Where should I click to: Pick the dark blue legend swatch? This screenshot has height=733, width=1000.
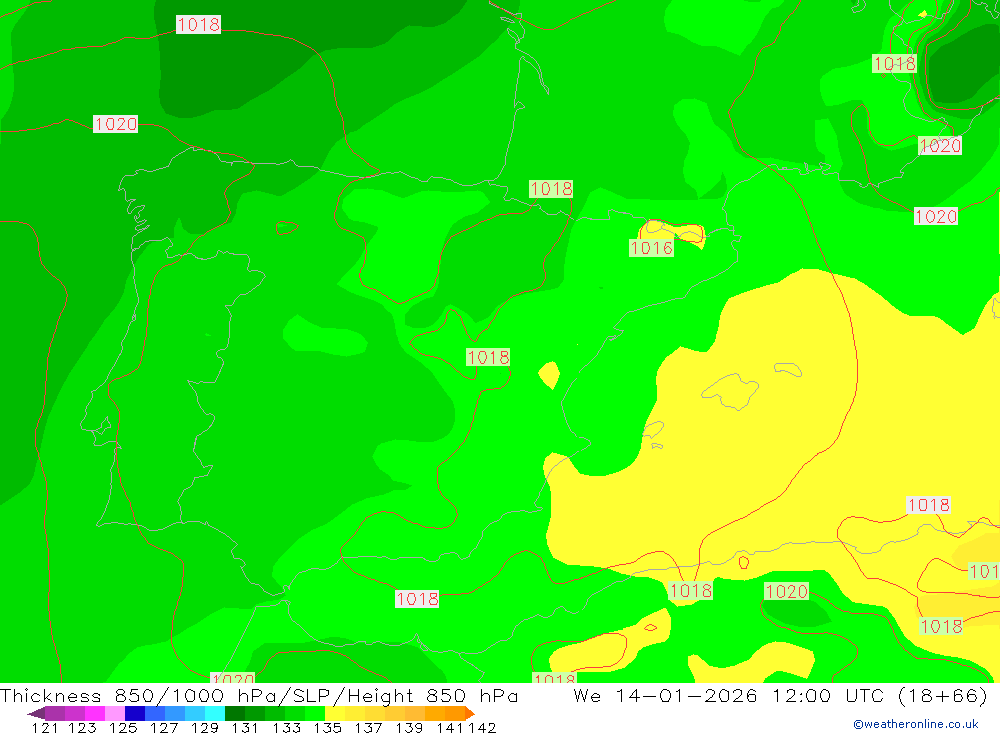(135, 713)
